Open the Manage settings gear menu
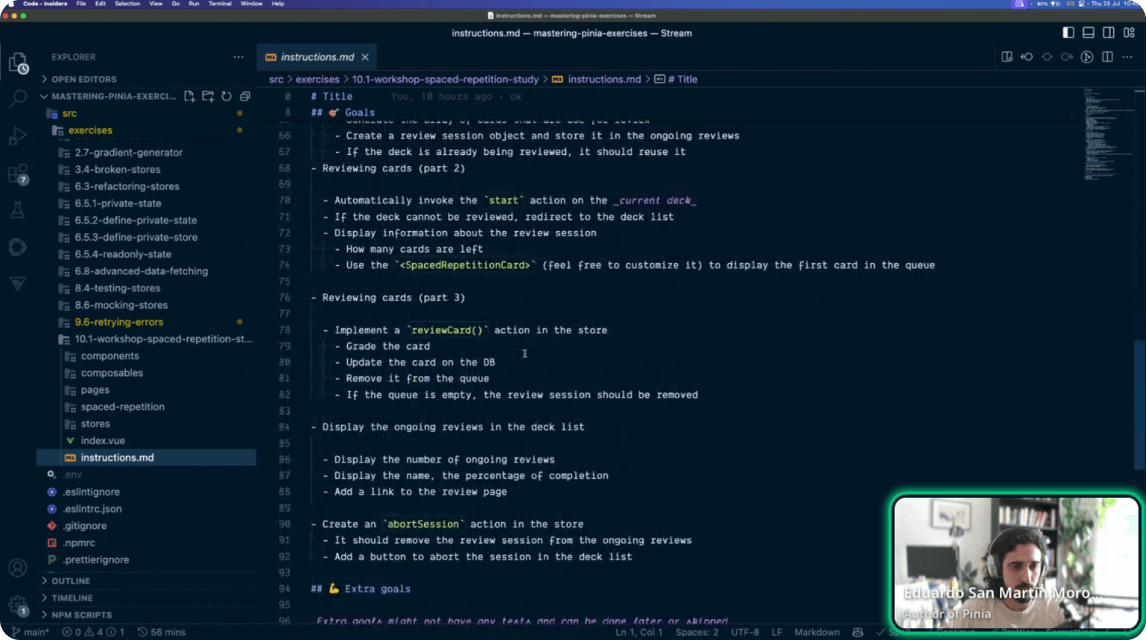1146x640 pixels. [x=17, y=604]
